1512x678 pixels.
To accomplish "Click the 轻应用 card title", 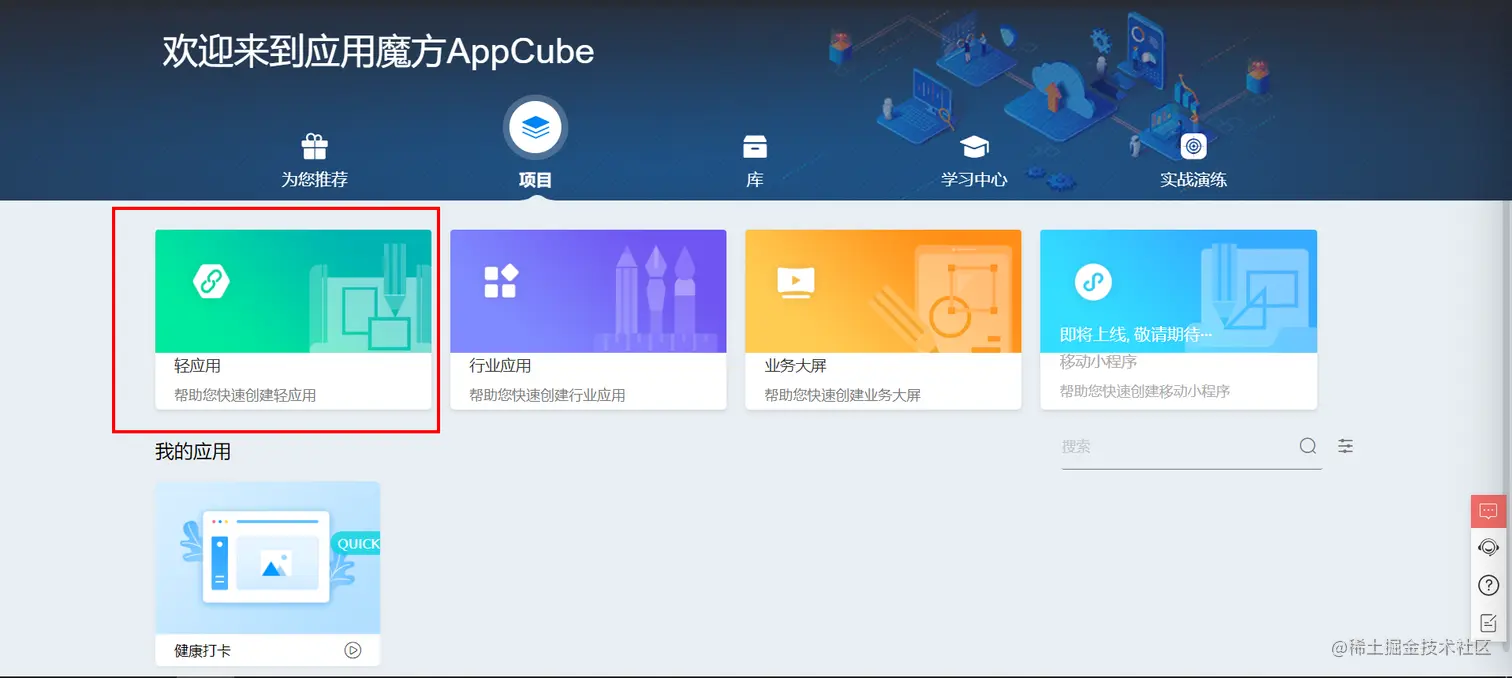I will (198, 366).
